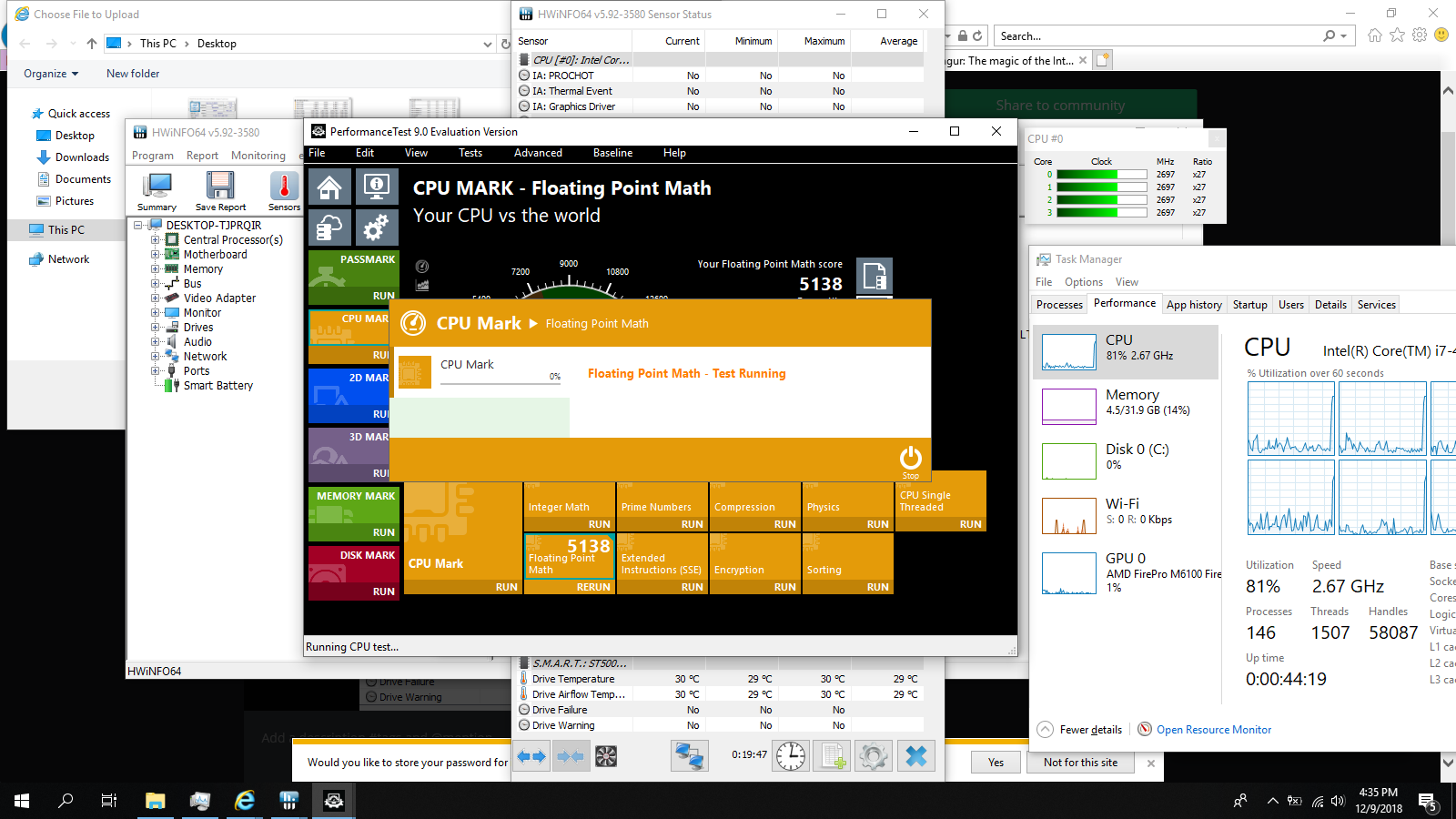
Task: Rerun Floating Point Math test
Action: (569, 564)
